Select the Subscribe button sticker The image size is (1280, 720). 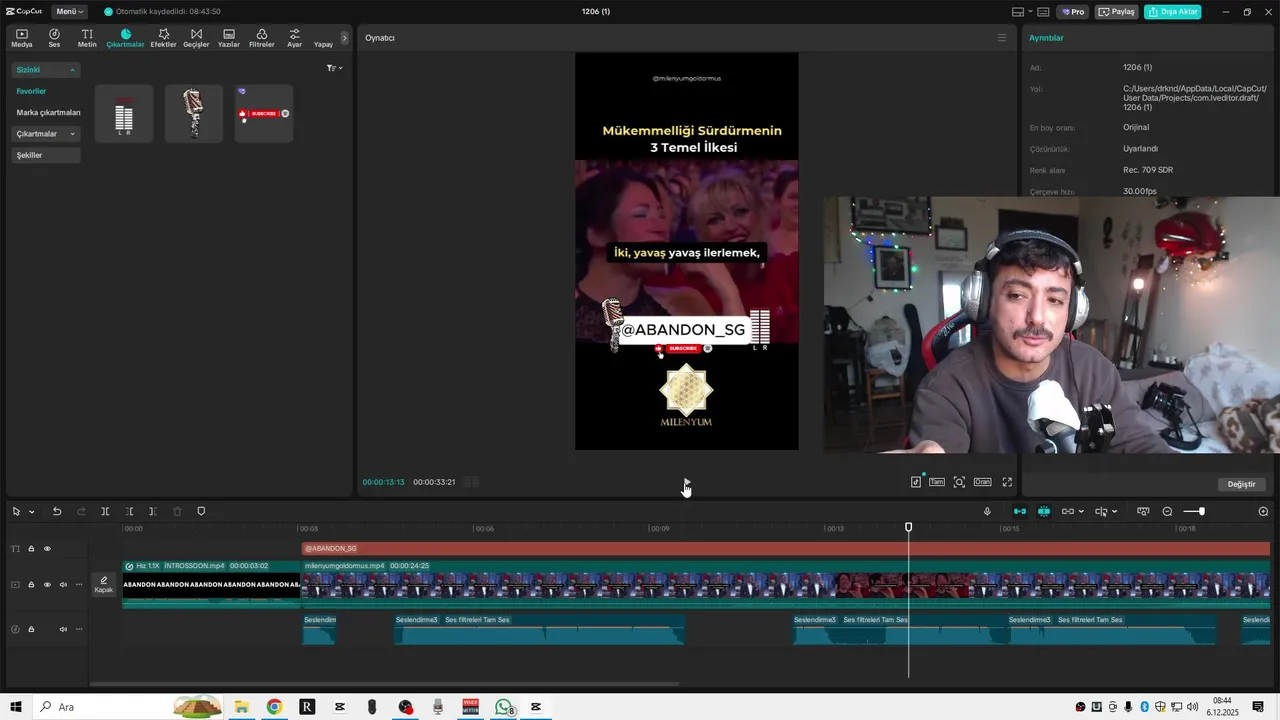[264, 113]
